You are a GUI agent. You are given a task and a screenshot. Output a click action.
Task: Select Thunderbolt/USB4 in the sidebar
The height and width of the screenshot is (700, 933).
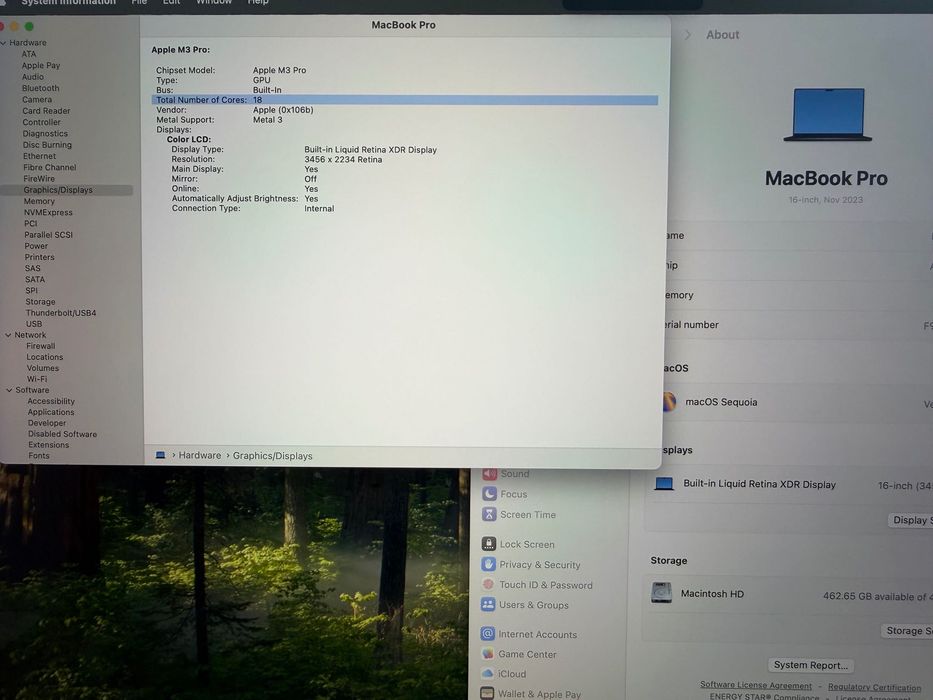tap(61, 312)
